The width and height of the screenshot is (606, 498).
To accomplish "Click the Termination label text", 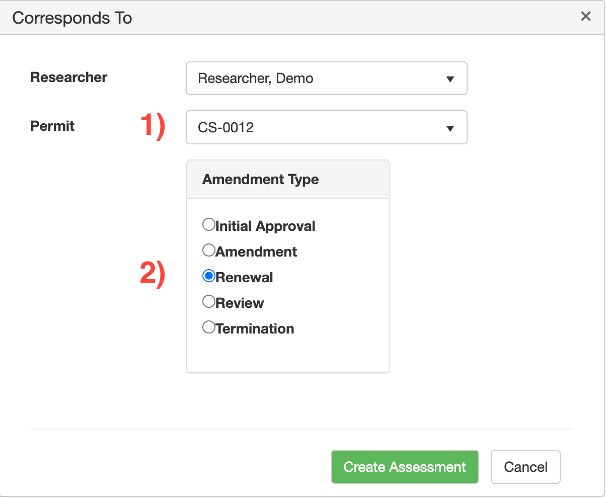I will (x=255, y=328).
